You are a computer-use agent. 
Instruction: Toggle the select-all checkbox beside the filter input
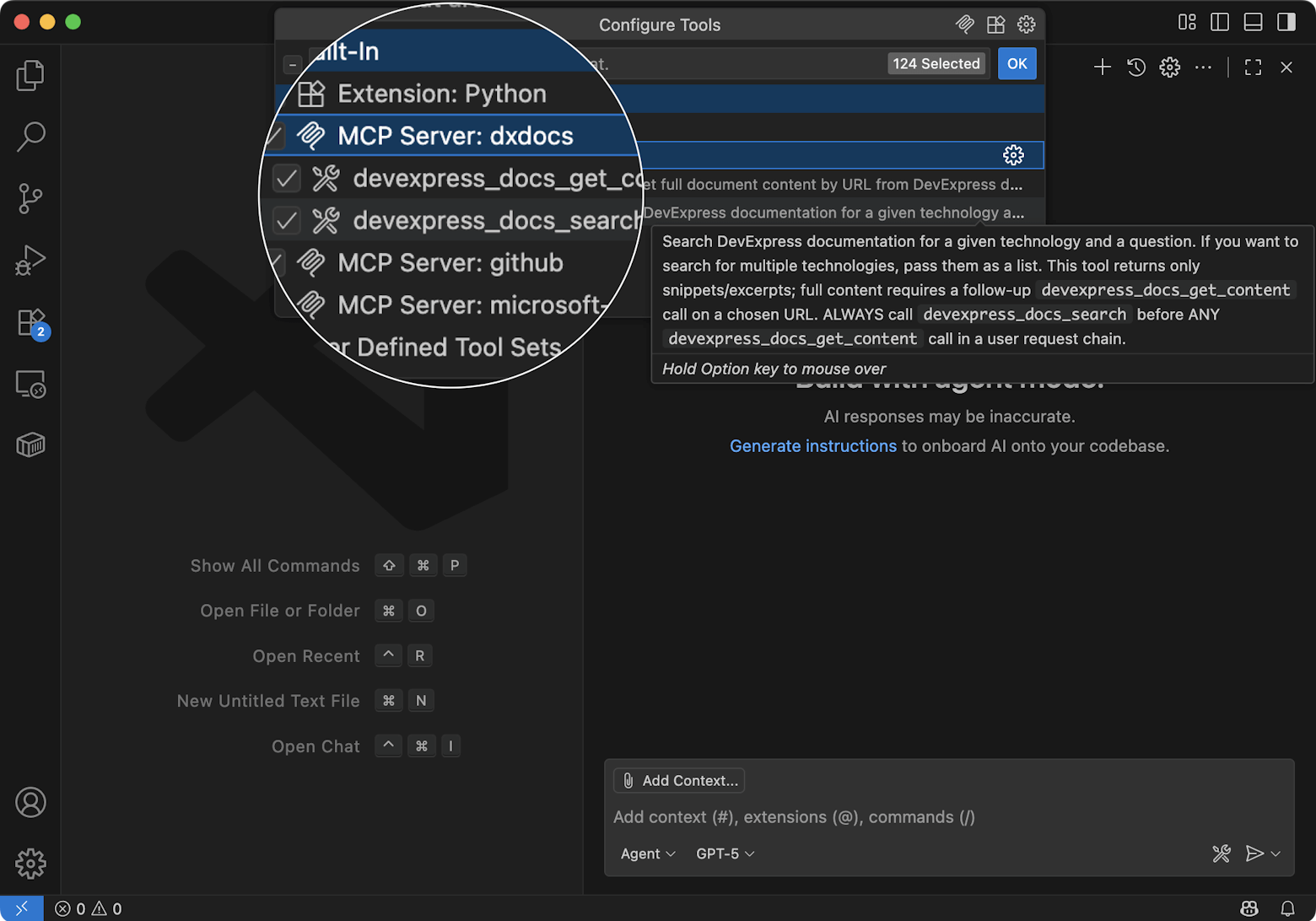292,64
